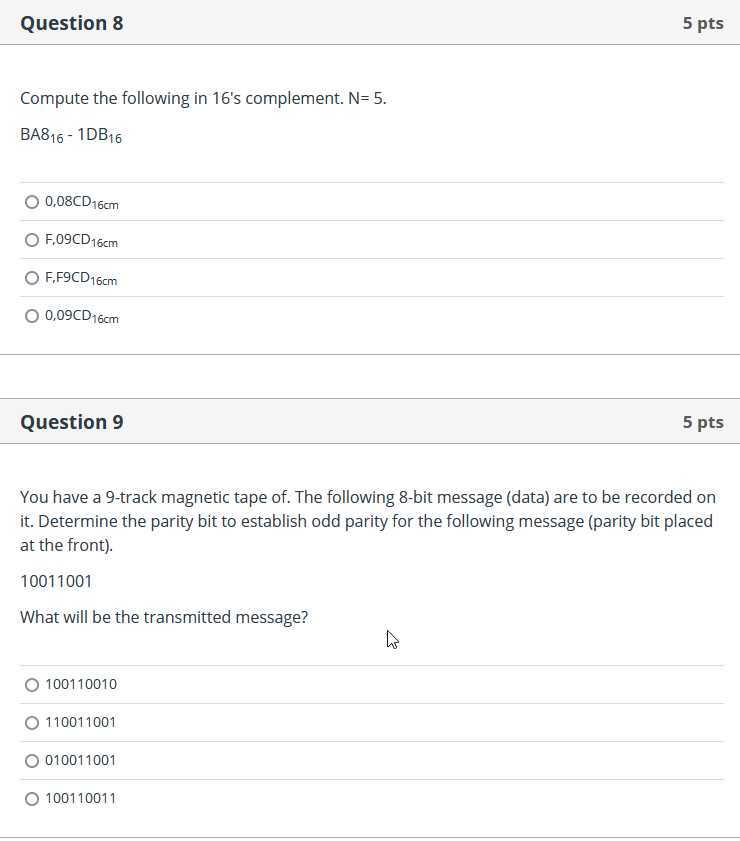The width and height of the screenshot is (740, 841).
Task: Click the radio circle beside 100110010
Action: pos(32,684)
